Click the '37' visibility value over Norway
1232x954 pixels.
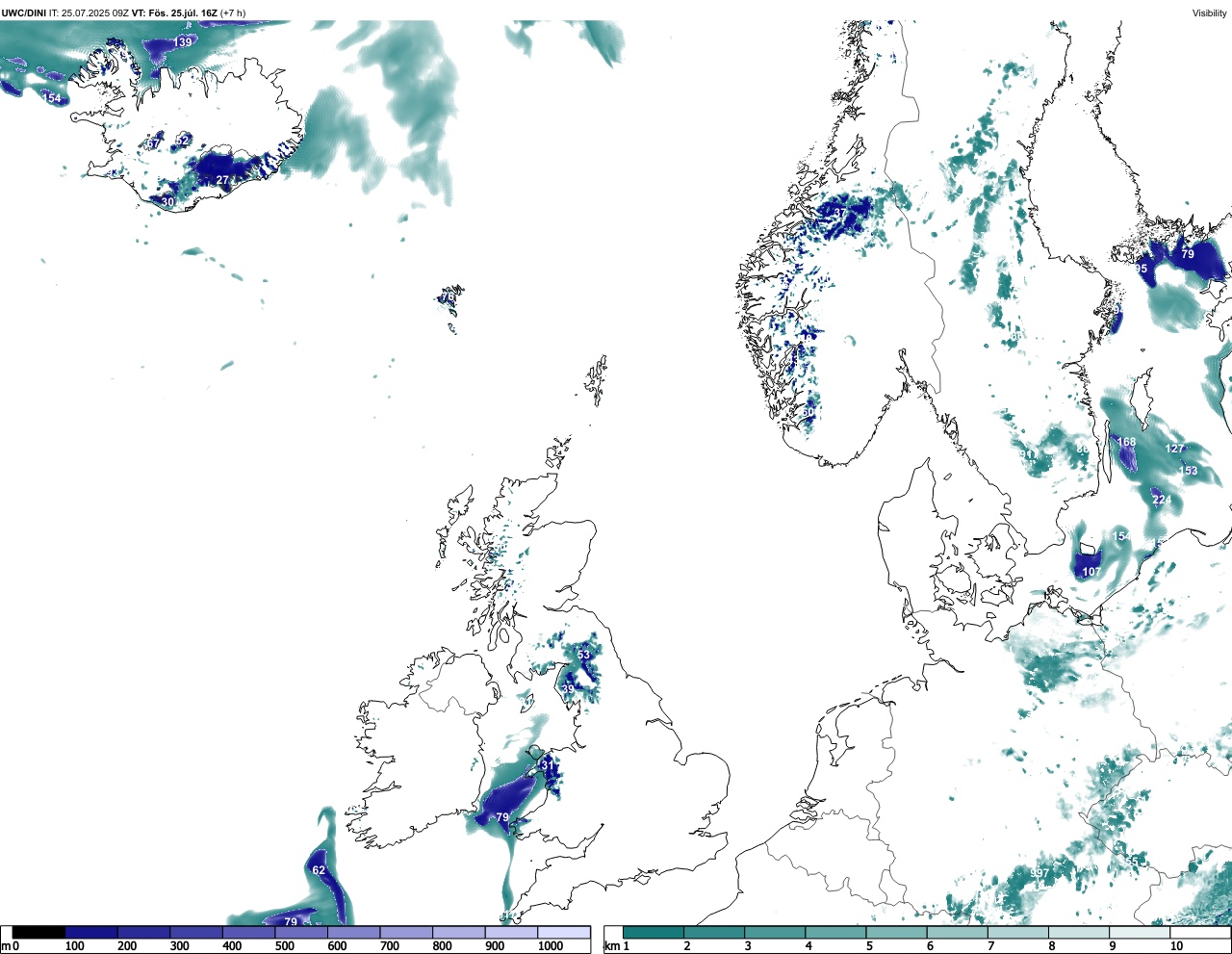coord(840,213)
